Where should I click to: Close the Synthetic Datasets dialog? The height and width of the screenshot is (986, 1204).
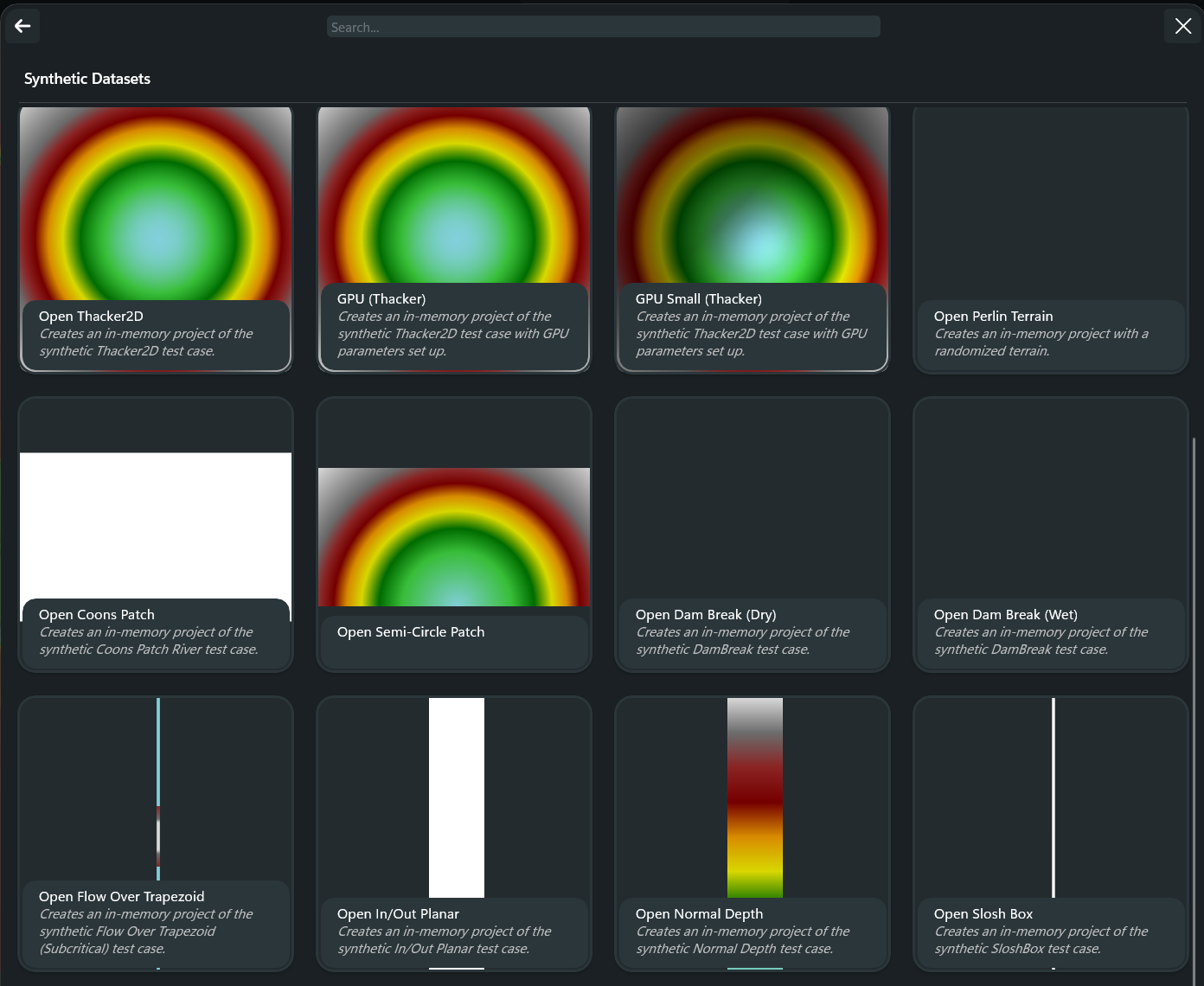tap(1182, 26)
